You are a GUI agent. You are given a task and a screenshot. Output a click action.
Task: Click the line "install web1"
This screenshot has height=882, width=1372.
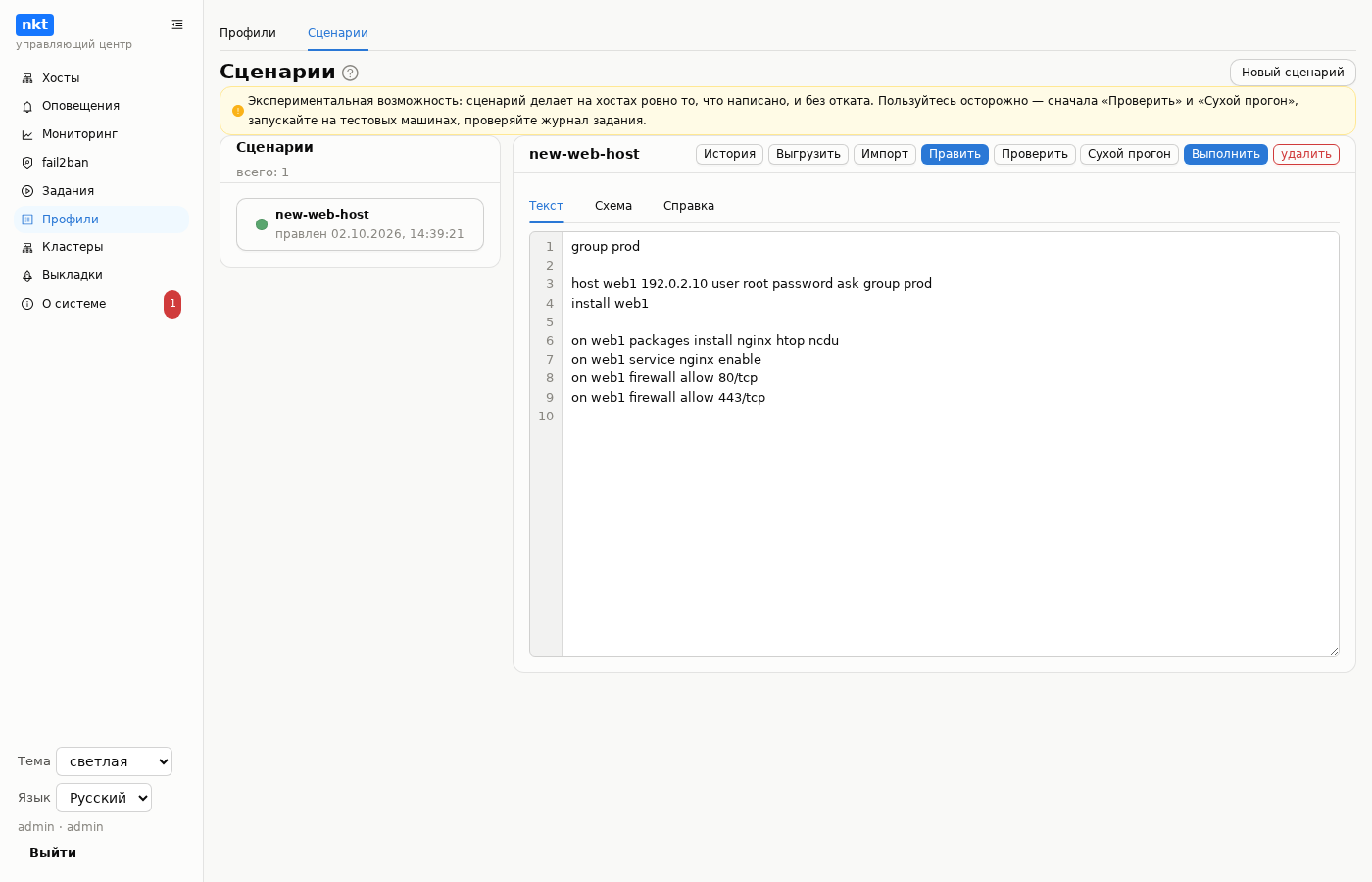[610, 304]
